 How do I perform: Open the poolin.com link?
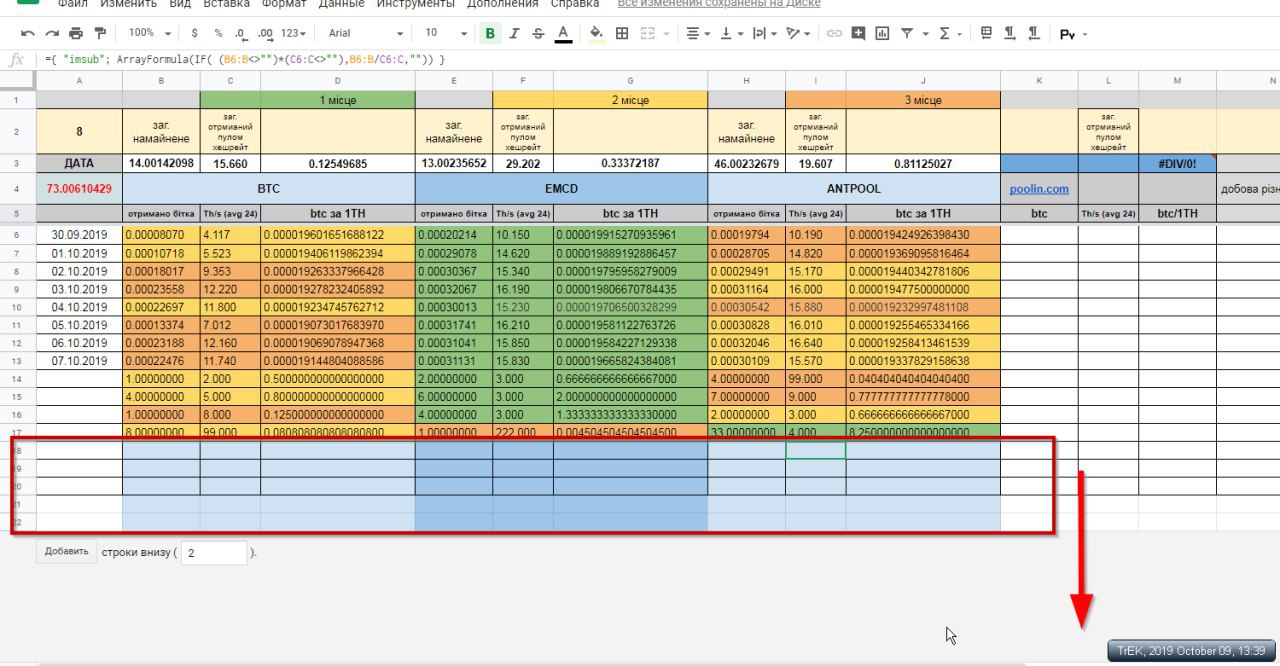[1039, 188]
